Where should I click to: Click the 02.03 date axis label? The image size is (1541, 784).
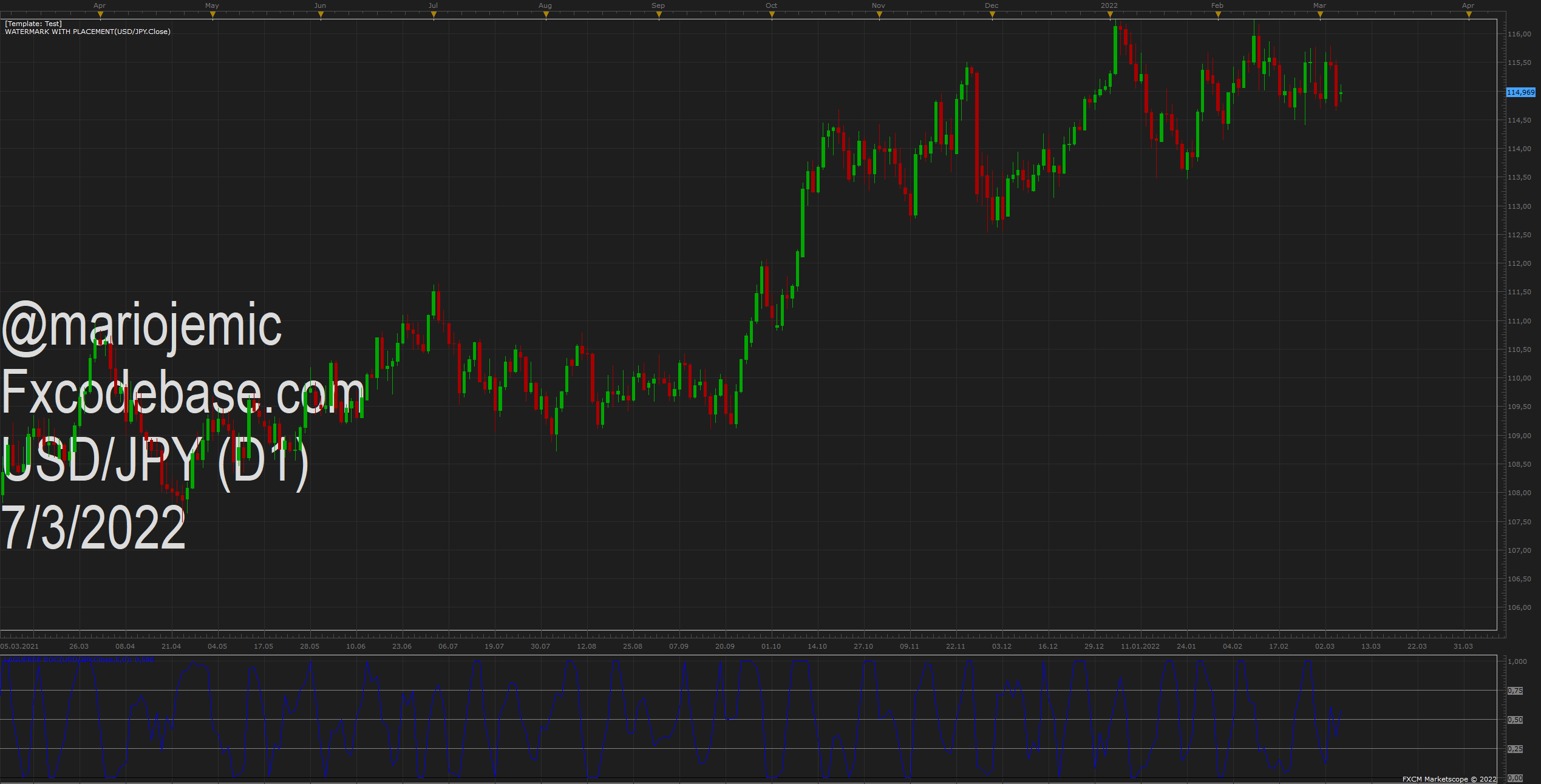1325,646
